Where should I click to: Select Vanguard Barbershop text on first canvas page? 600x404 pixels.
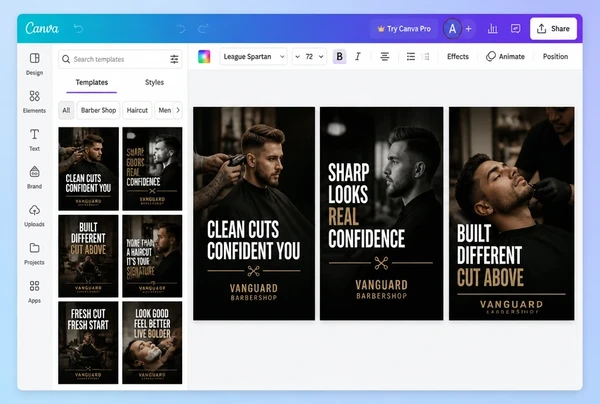(254, 292)
